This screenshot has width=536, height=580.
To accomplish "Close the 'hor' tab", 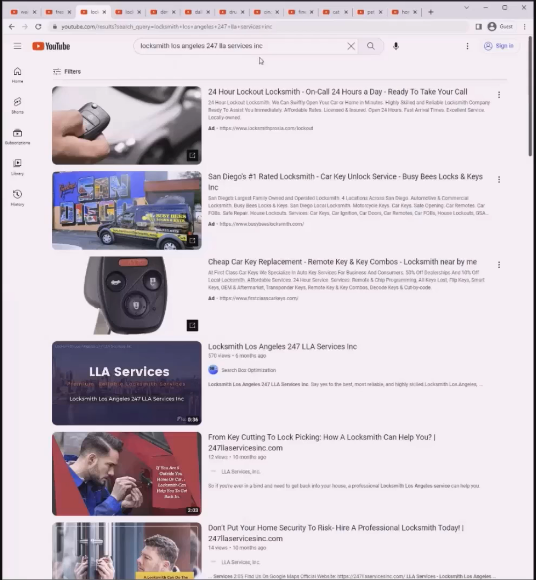I will (x=415, y=12).
